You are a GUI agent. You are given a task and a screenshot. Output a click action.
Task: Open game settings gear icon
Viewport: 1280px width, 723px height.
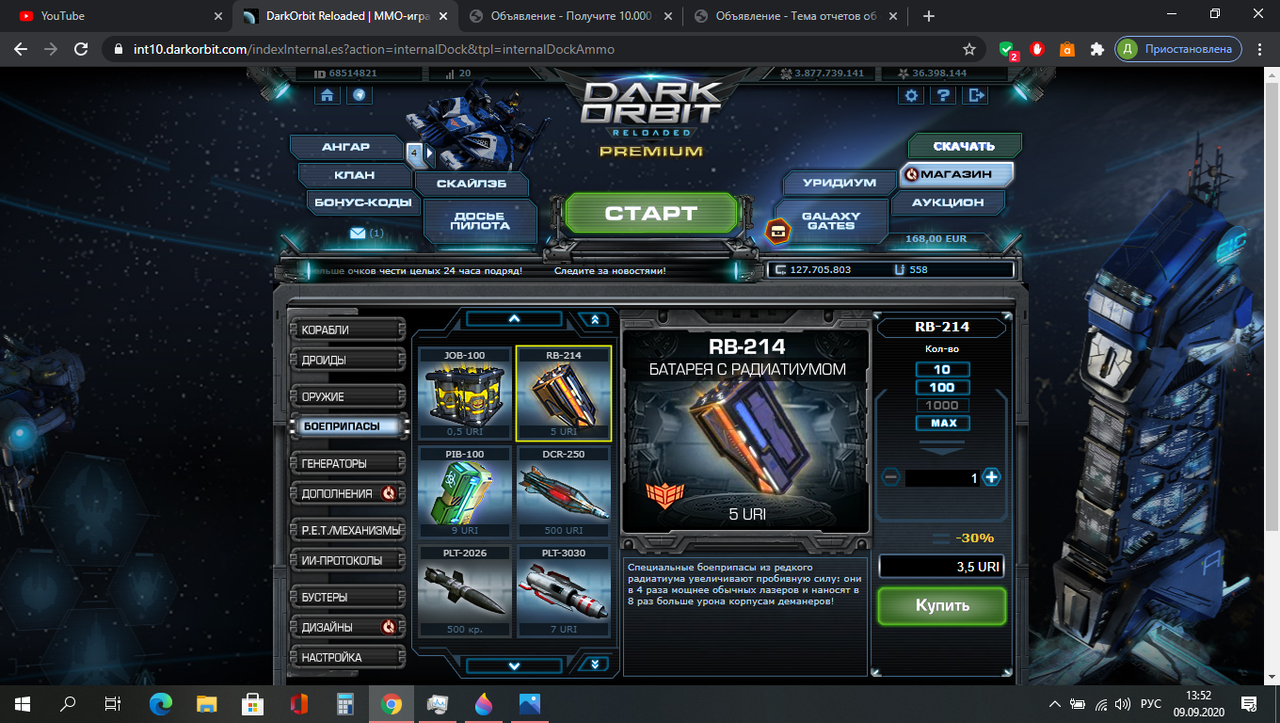910,95
